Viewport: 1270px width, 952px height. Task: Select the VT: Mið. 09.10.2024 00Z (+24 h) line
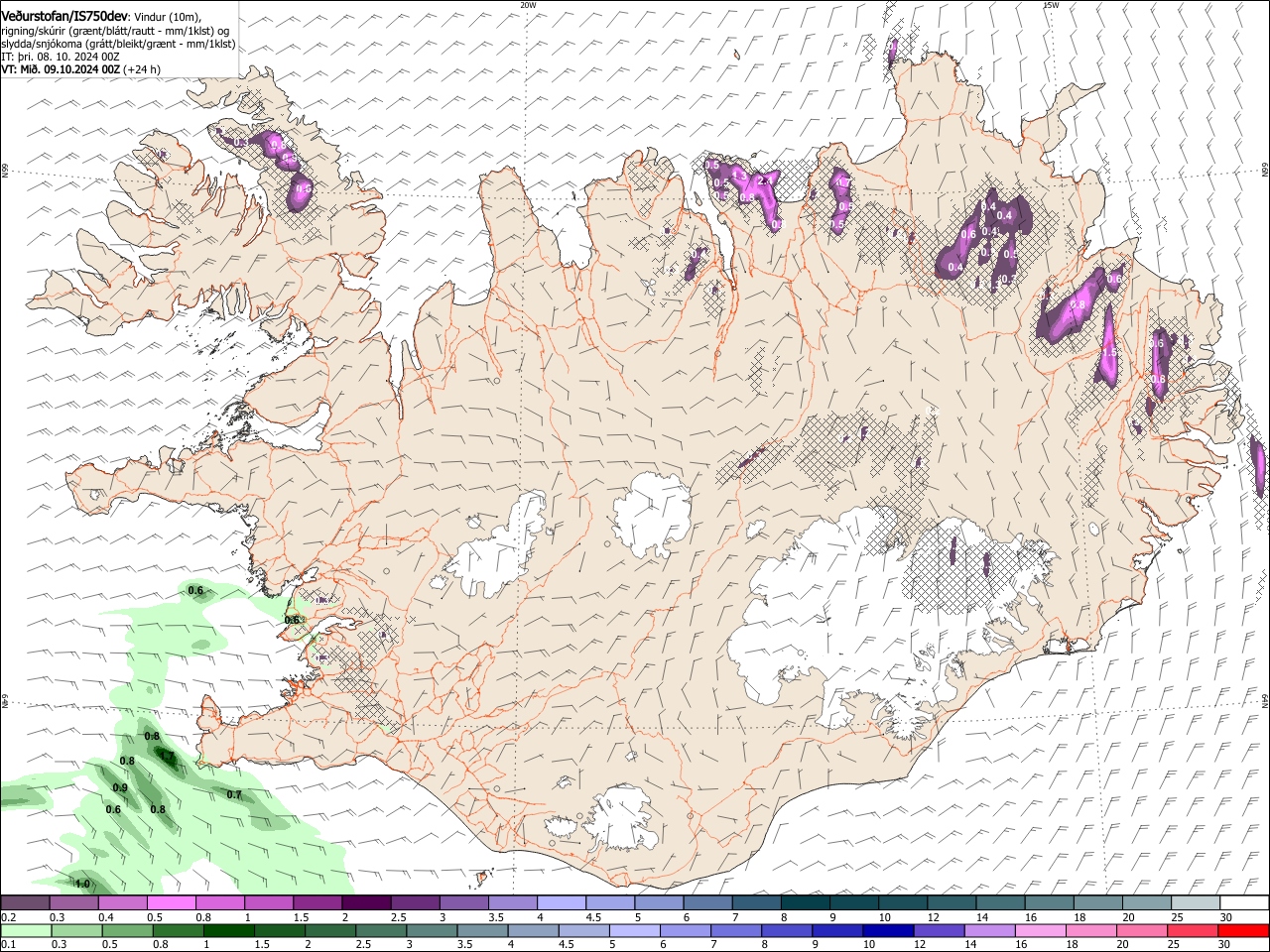81,69
